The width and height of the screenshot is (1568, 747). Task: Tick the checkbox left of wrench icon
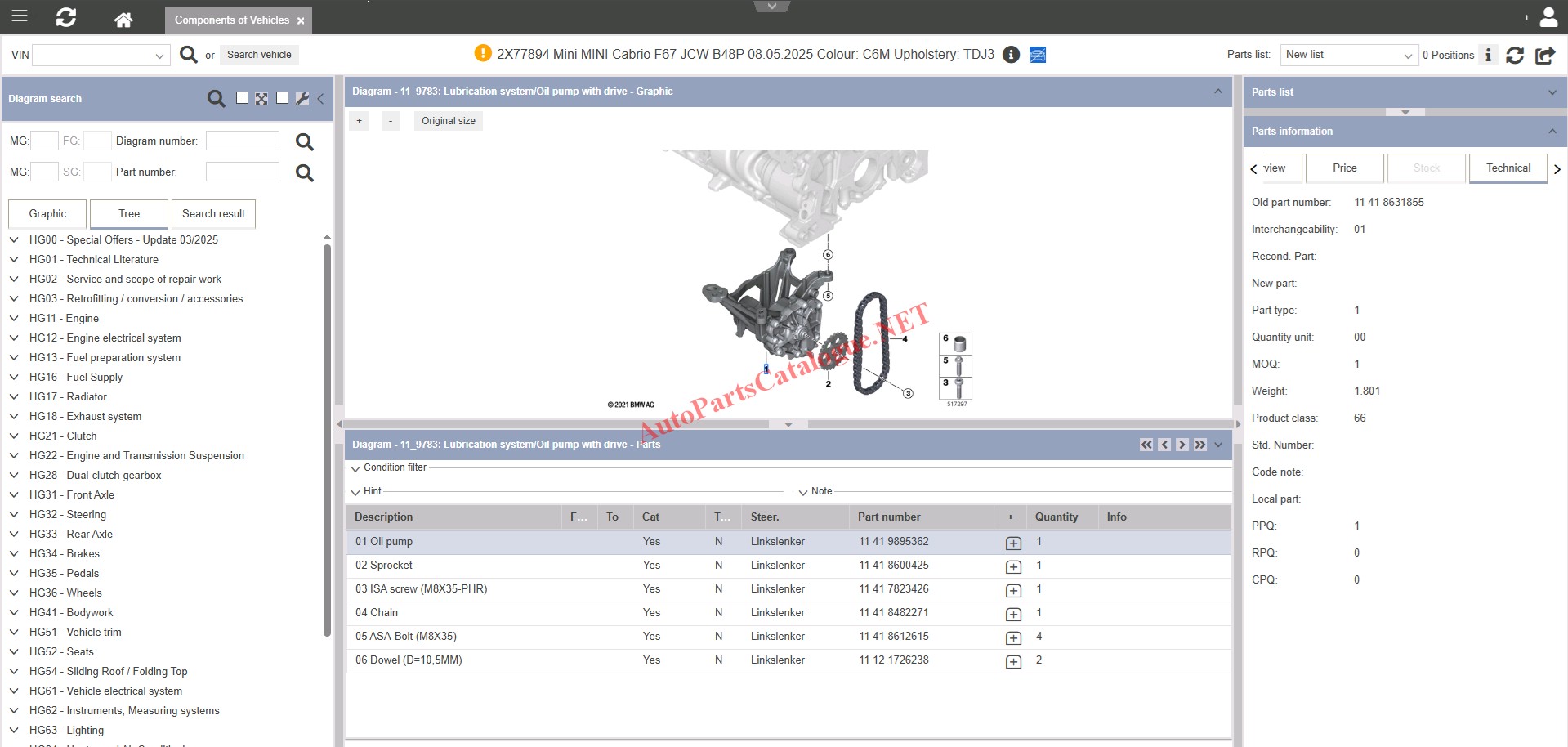coord(282,98)
